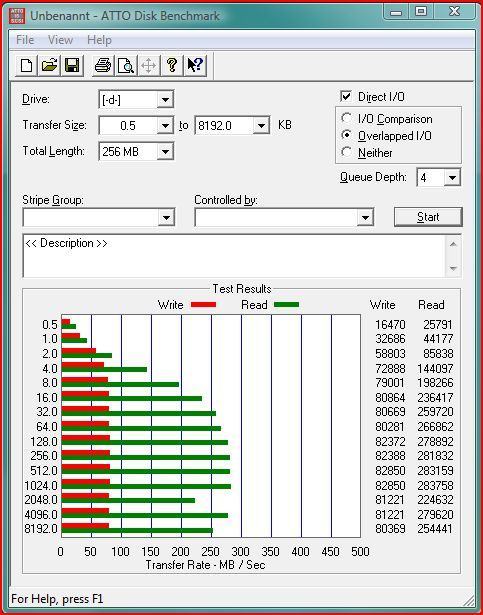Image resolution: width=483 pixels, height=615 pixels.
Task: Click write value 80369 in last row
Action: pos(390,529)
